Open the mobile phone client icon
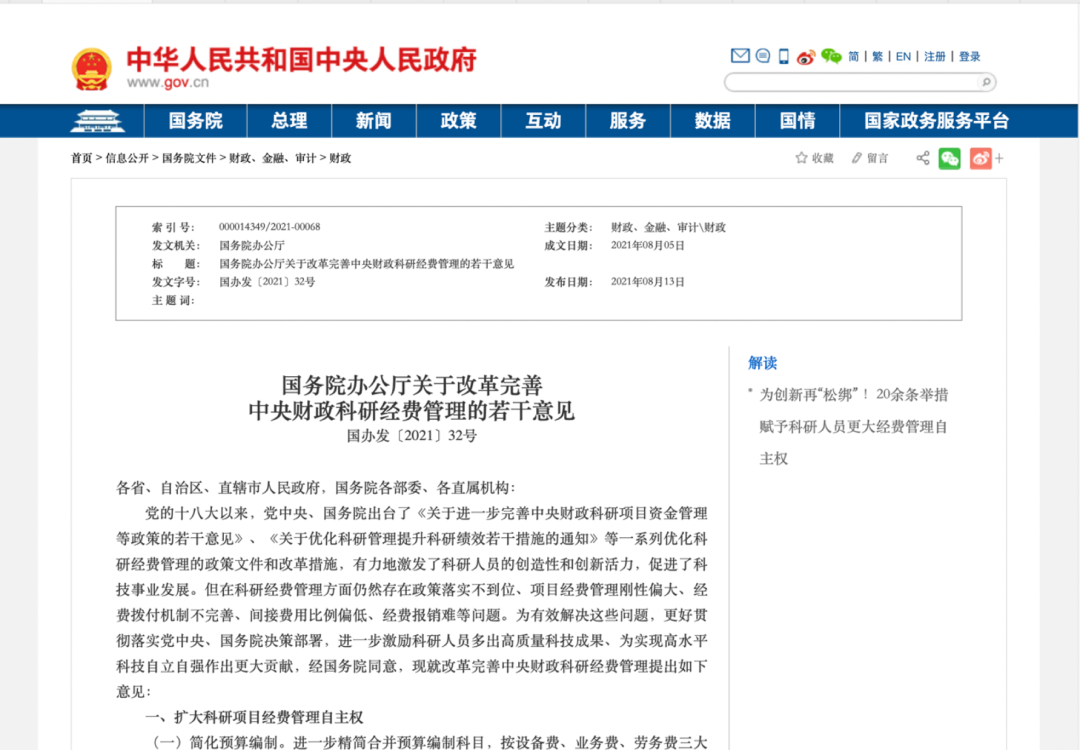 pyautogui.click(x=784, y=56)
